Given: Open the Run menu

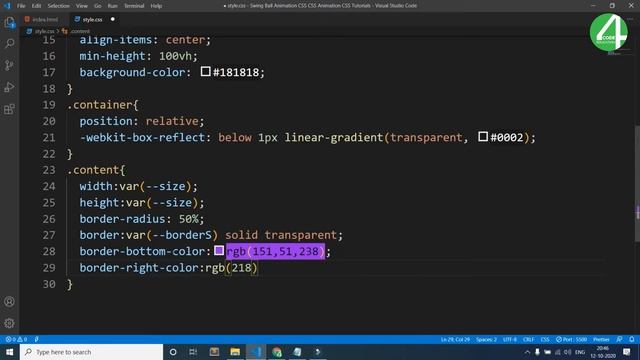Looking at the screenshot, I should [113, 6].
